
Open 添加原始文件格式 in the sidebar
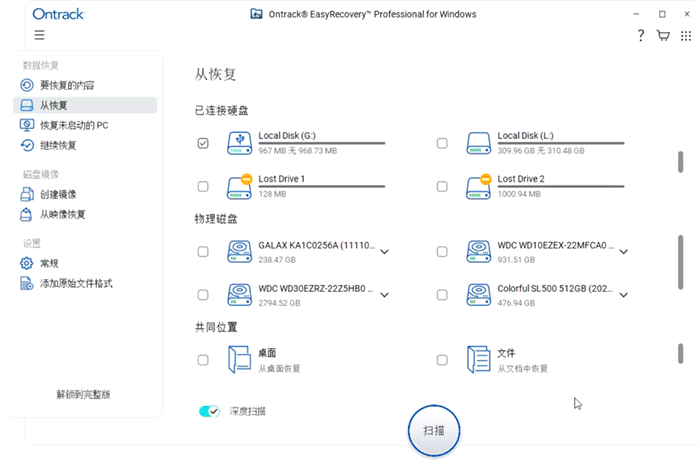pos(85,283)
